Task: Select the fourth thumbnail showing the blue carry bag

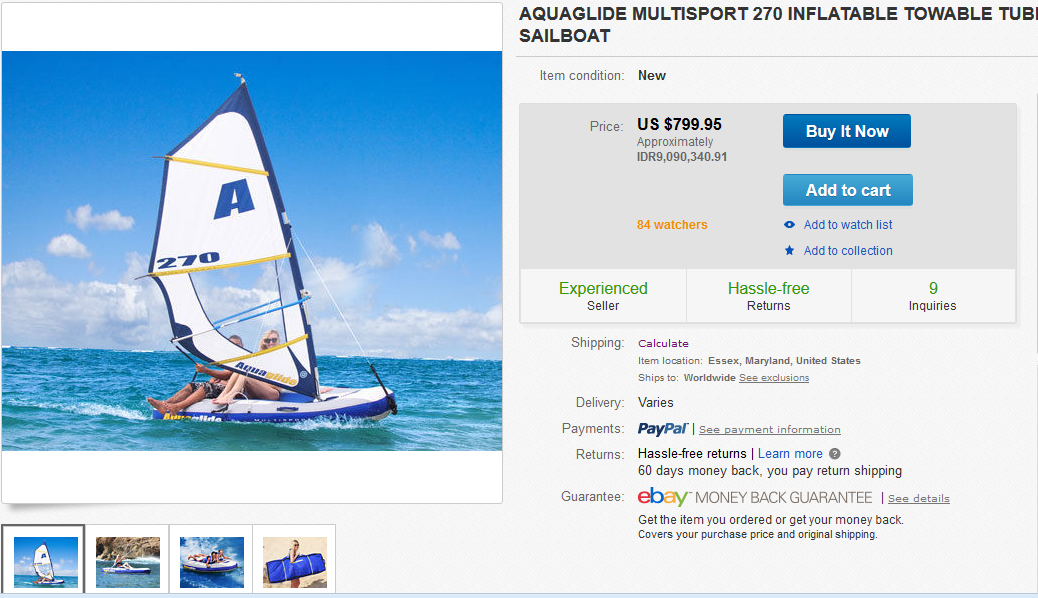Action: coord(294,560)
